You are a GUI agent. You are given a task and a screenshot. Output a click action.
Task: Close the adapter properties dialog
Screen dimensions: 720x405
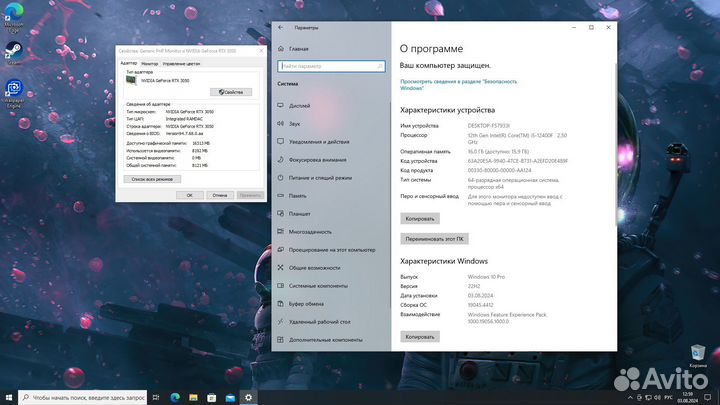coord(261,51)
